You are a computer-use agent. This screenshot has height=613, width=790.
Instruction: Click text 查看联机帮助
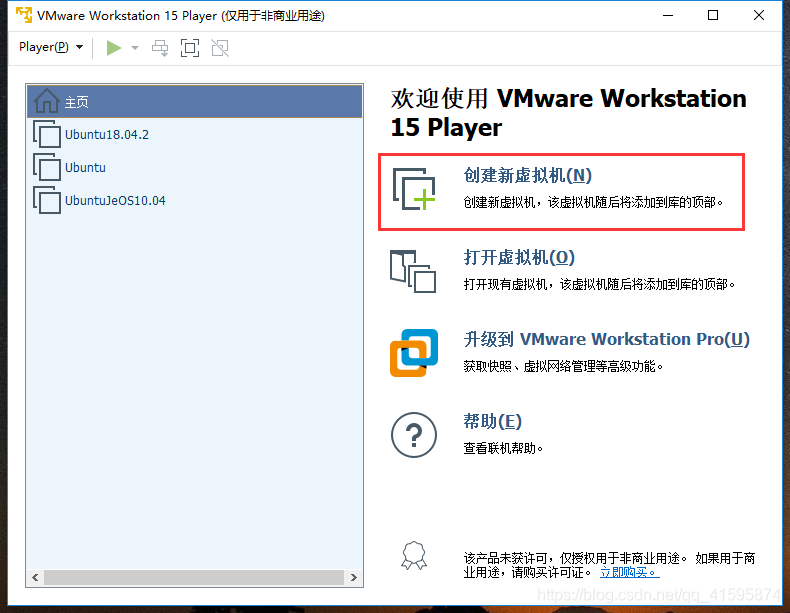click(x=503, y=448)
